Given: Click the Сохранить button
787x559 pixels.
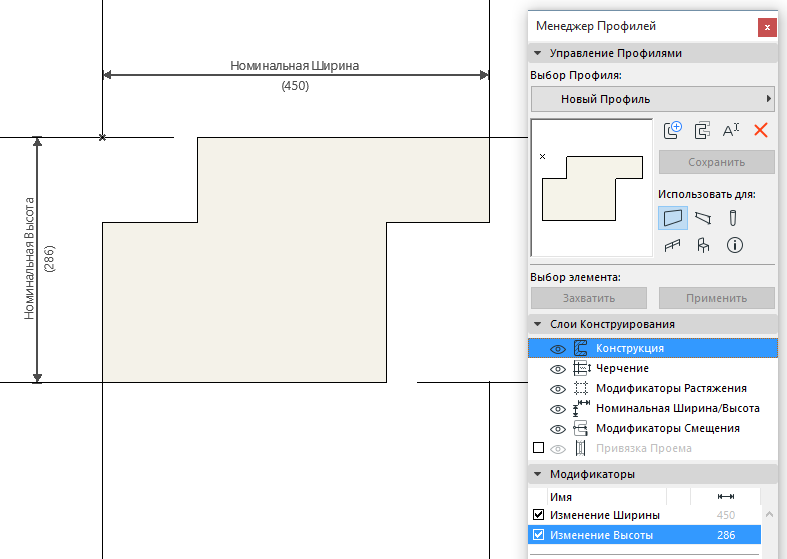Looking at the screenshot, I should 717,162.
